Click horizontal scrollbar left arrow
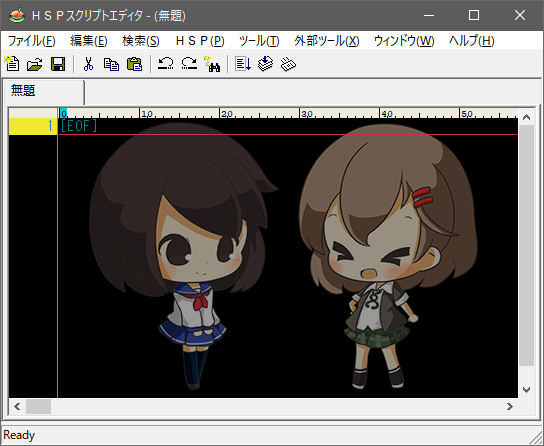Screen dimensions: 544x446 [x=17, y=406]
